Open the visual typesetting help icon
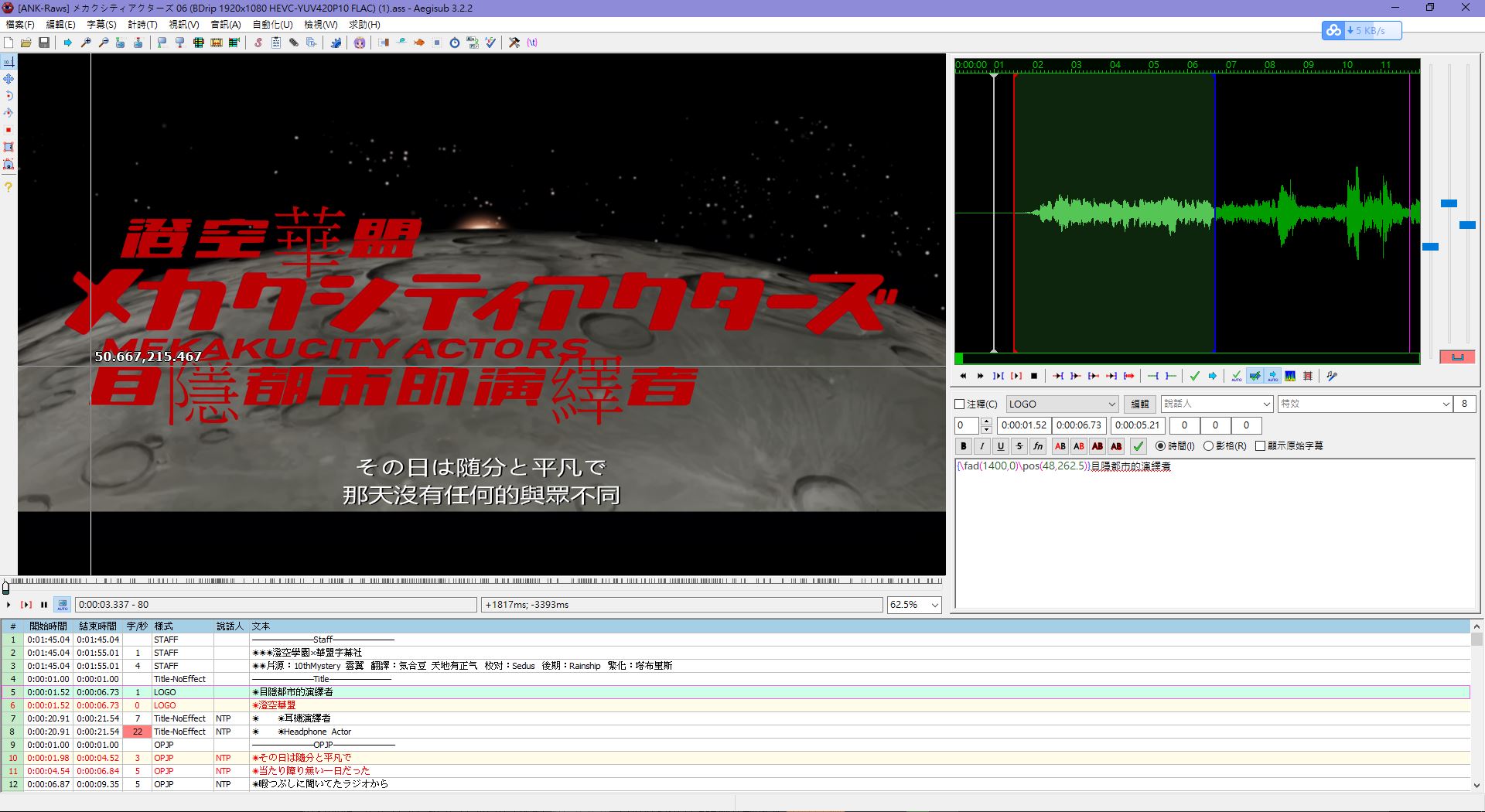1485x812 pixels. pyautogui.click(x=9, y=187)
